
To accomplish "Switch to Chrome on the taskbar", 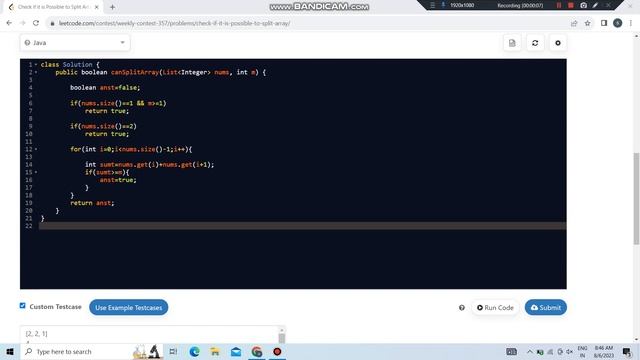I will click(x=257, y=351).
